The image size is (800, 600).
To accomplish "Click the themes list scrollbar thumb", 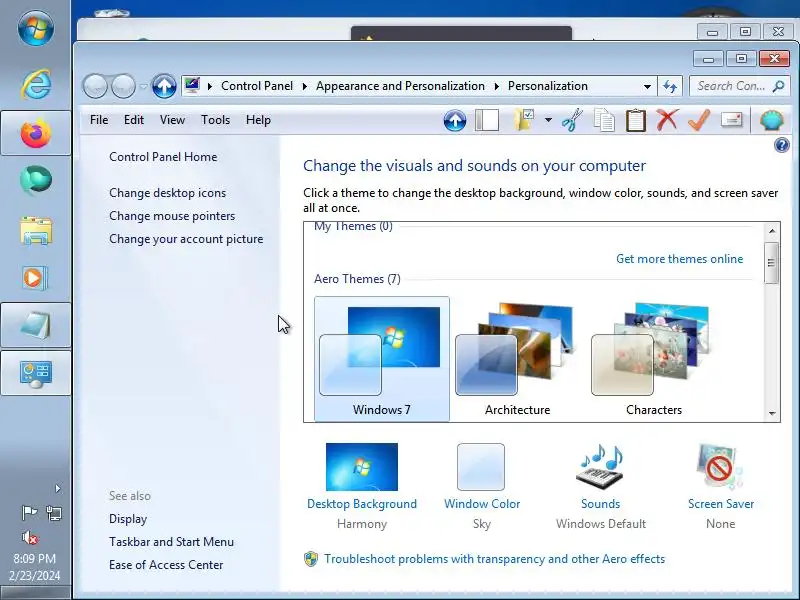I will 771,263.
